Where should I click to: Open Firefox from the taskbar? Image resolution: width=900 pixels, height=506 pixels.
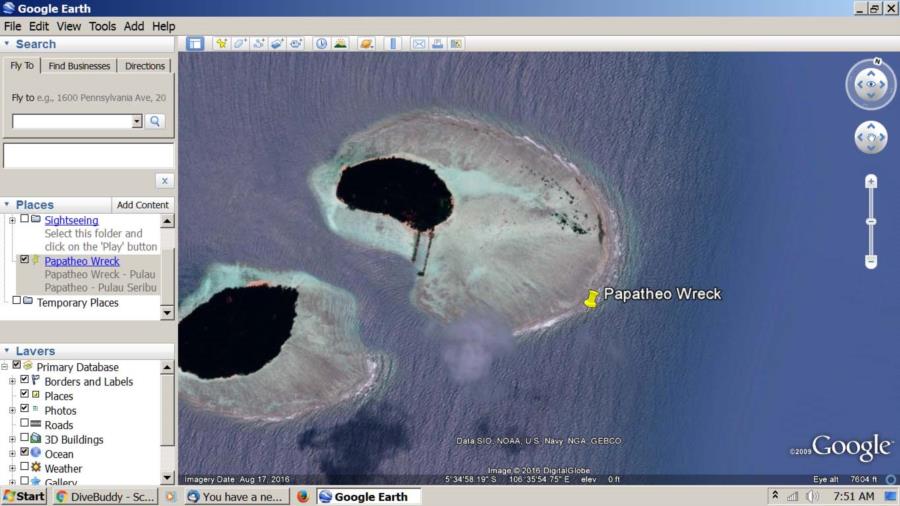point(302,496)
